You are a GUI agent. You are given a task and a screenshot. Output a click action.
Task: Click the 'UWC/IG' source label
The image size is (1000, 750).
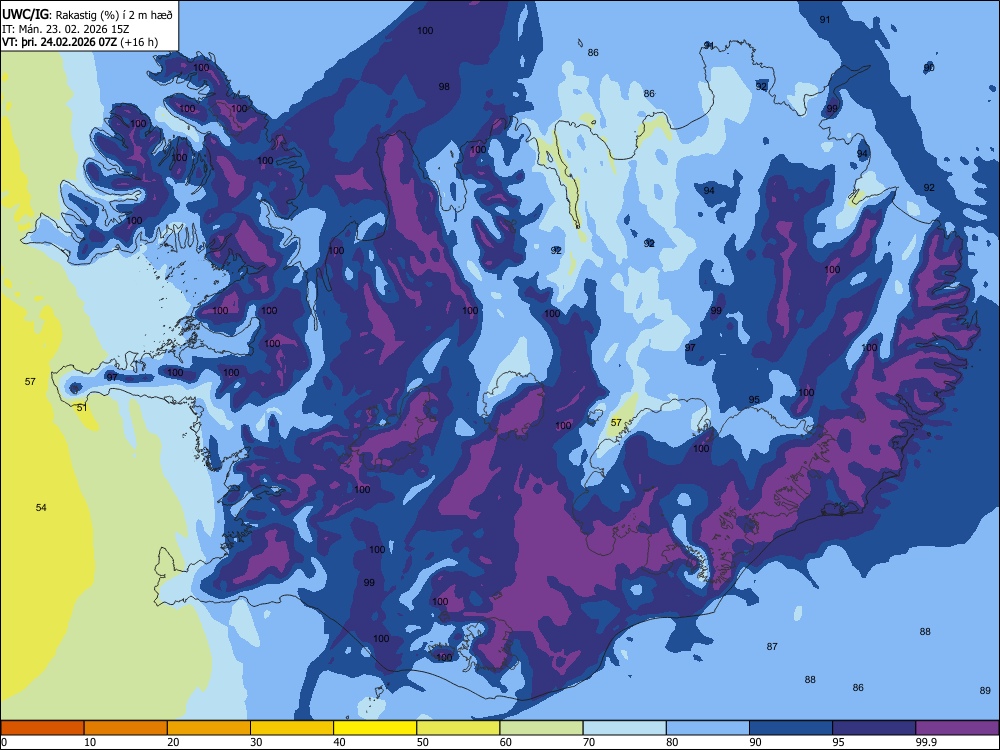click(26, 15)
